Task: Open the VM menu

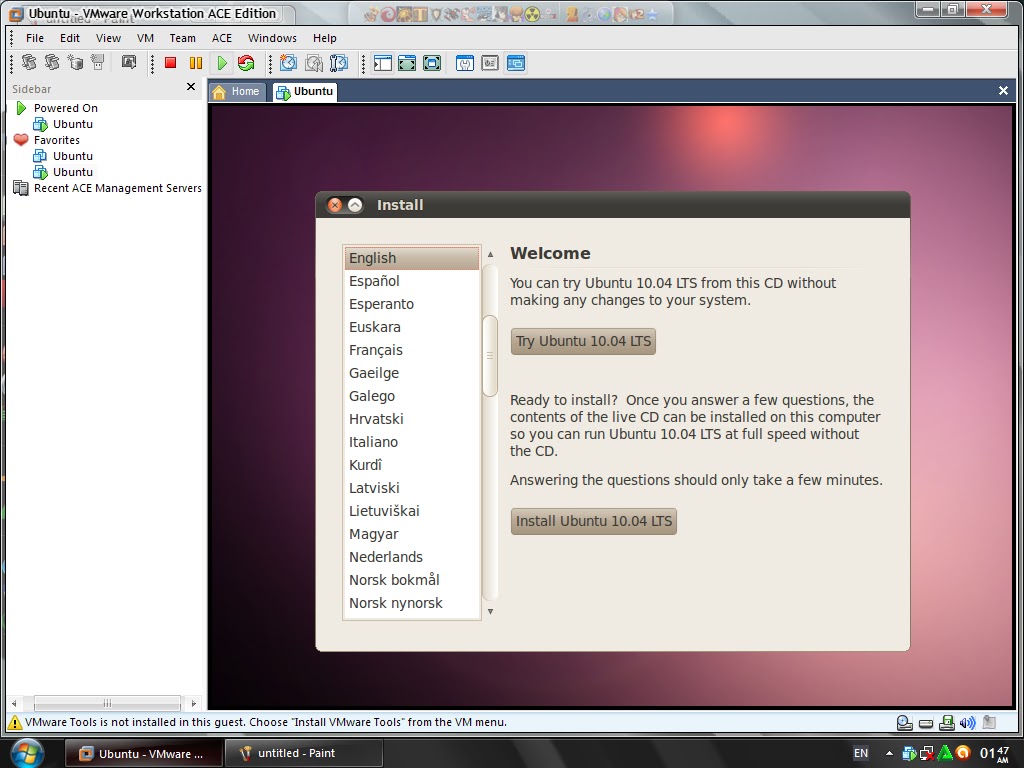Action: pos(145,38)
